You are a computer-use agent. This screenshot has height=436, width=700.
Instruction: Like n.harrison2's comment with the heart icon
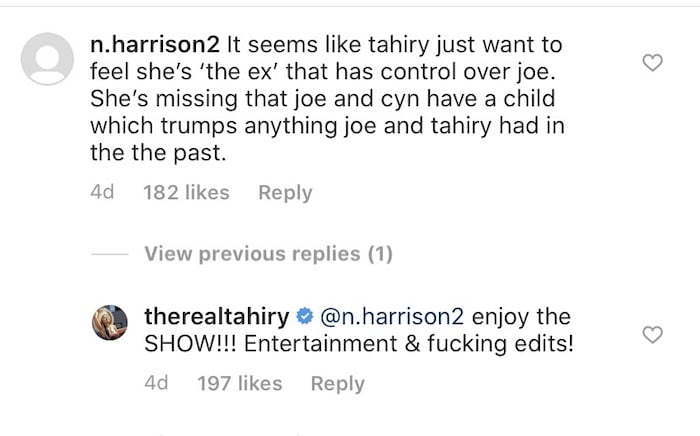click(652, 63)
